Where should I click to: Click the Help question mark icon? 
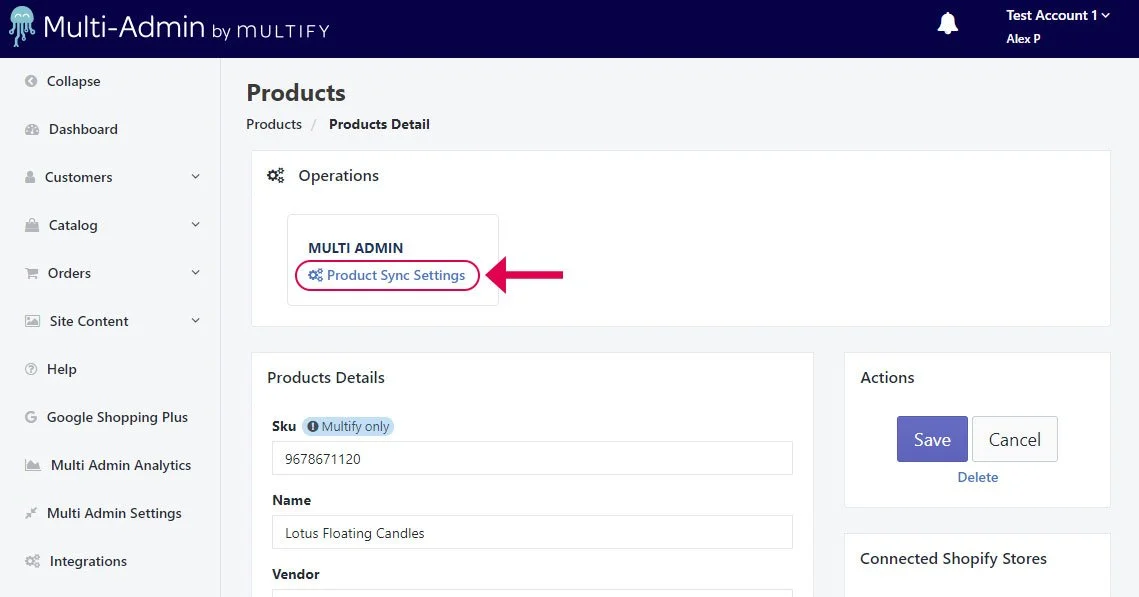[31, 369]
